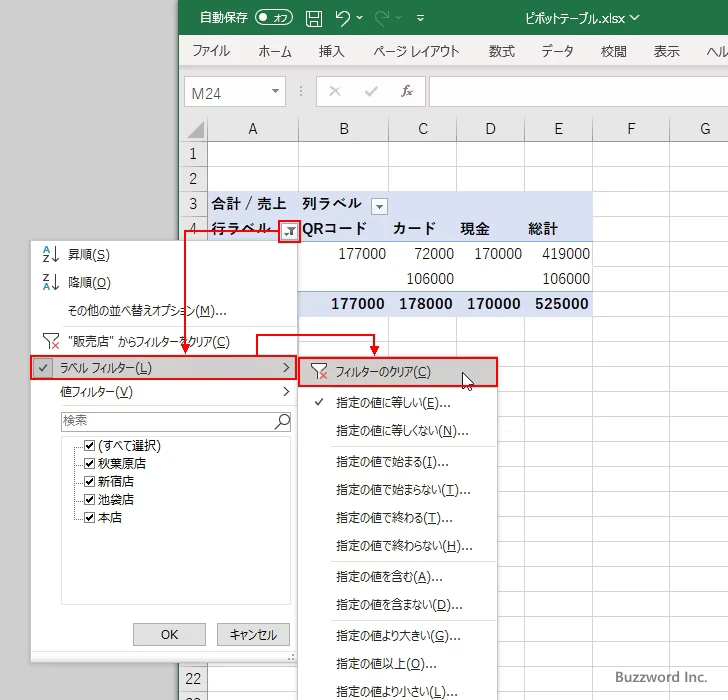This screenshot has height=700, width=728.
Task: Select 指定の値より小さい(L)...
Action: [397, 692]
